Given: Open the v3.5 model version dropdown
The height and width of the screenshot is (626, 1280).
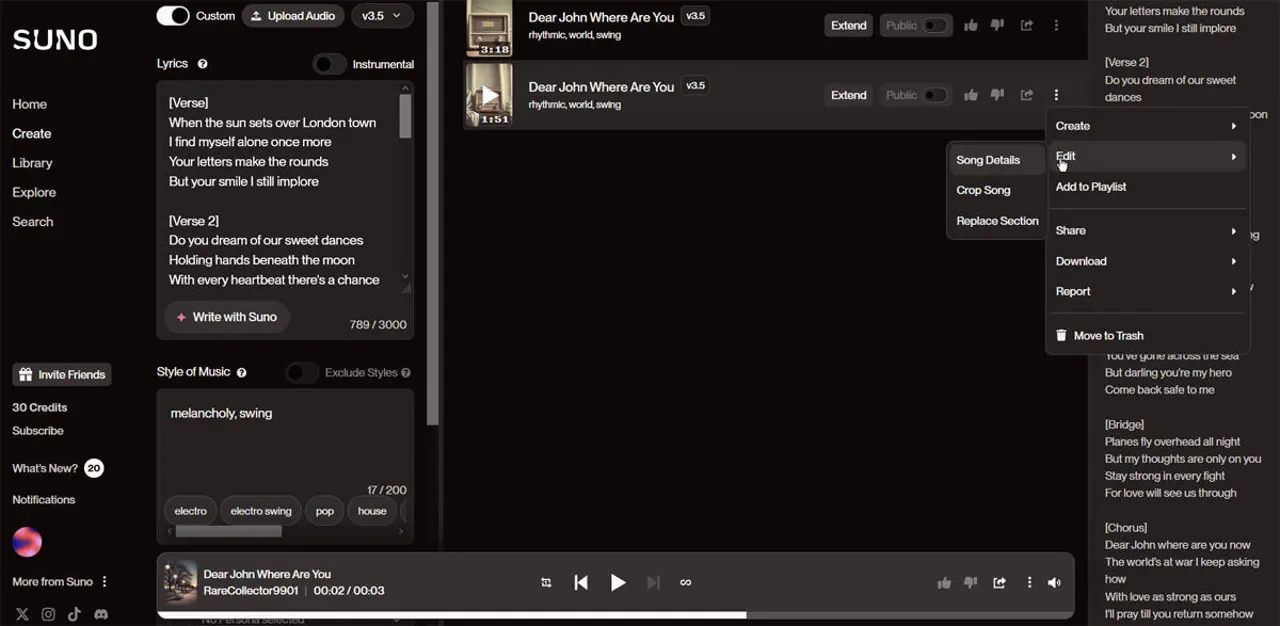Looking at the screenshot, I should click(381, 16).
